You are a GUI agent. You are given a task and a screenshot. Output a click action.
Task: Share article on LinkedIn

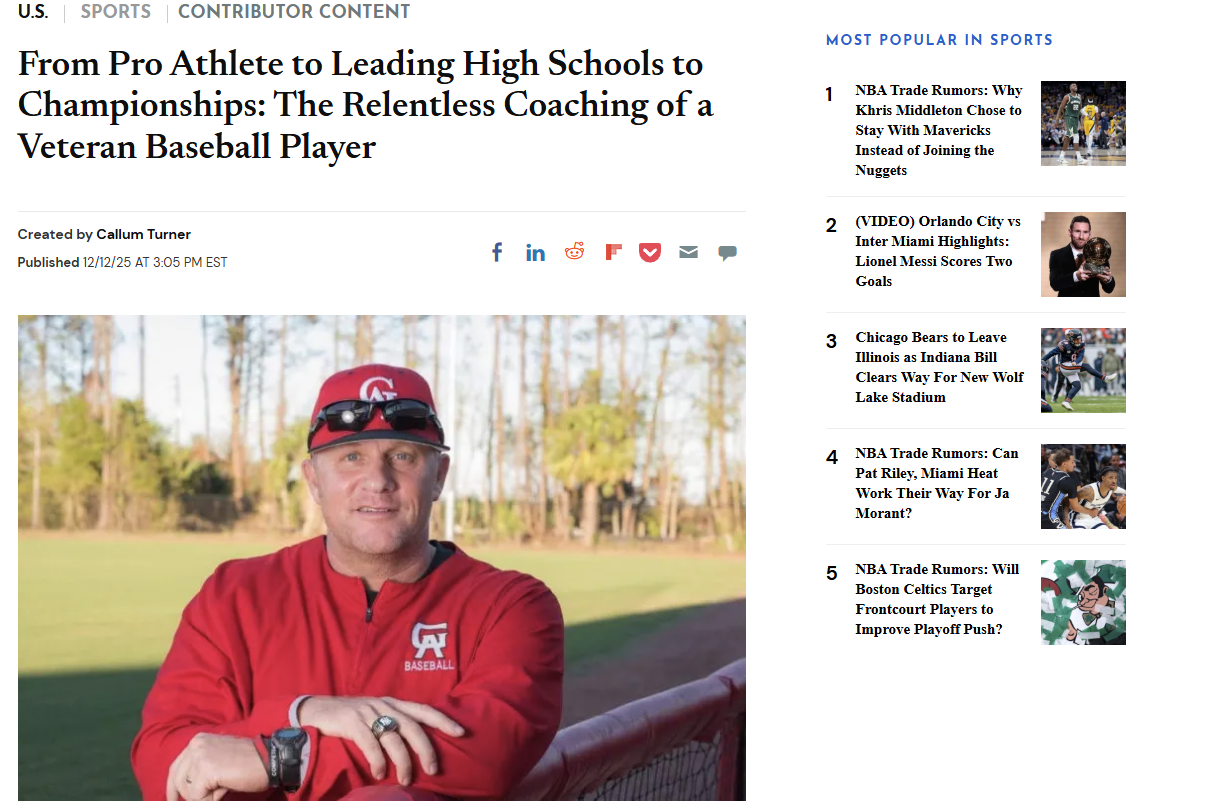pyautogui.click(x=535, y=252)
